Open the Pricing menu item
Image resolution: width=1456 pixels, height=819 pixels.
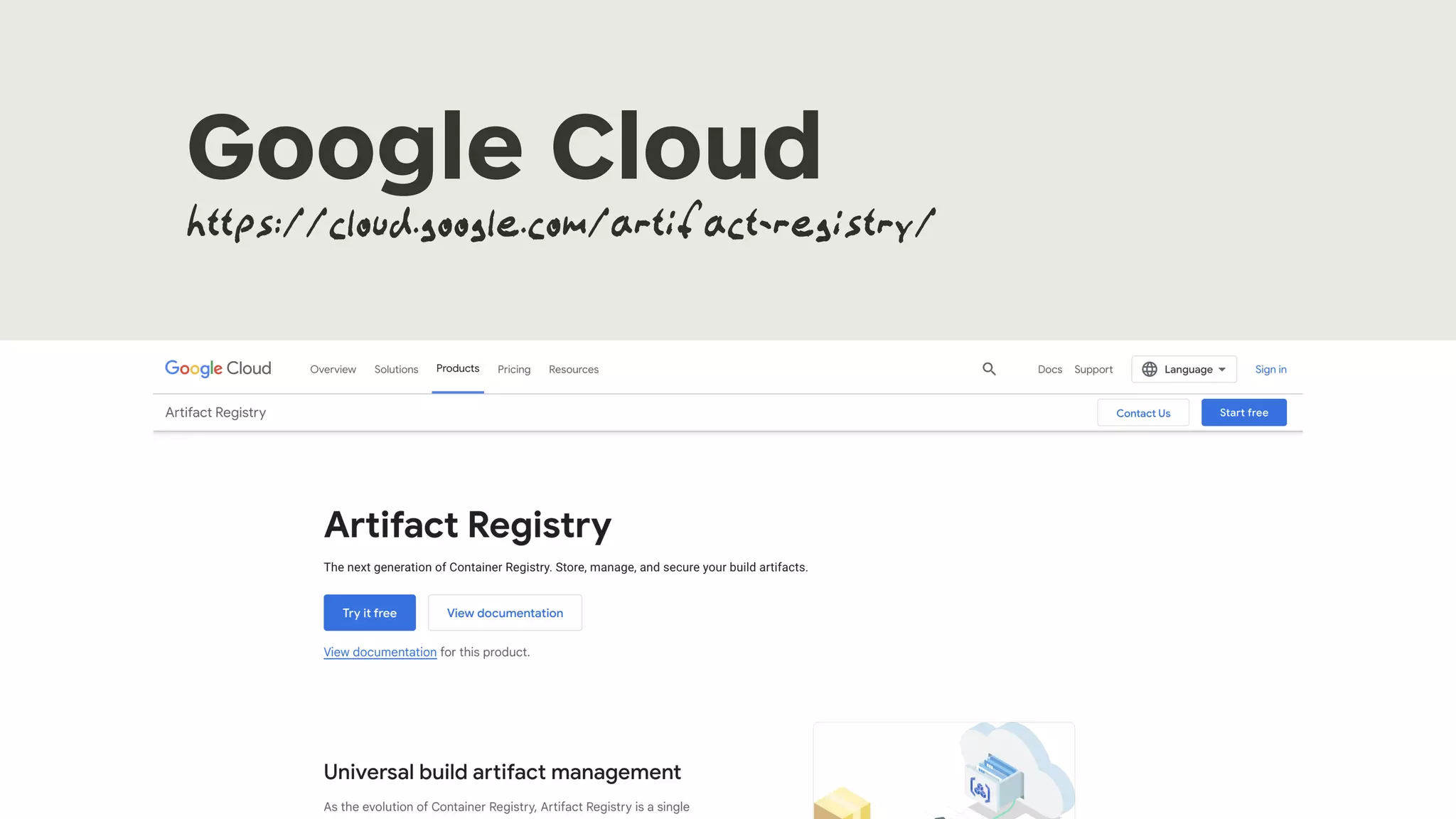pos(514,369)
